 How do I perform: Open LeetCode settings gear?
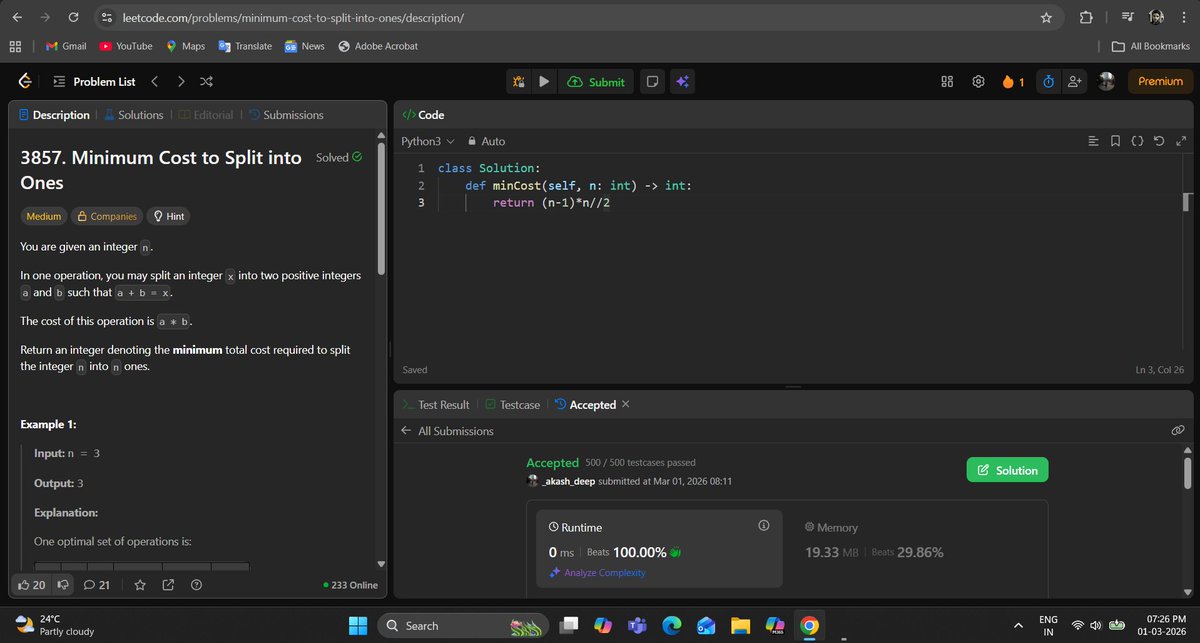(x=979, y=82)
